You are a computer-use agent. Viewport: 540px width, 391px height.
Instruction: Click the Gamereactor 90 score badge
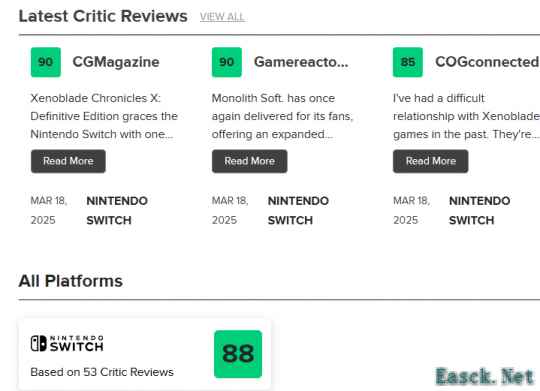point(227,62)
